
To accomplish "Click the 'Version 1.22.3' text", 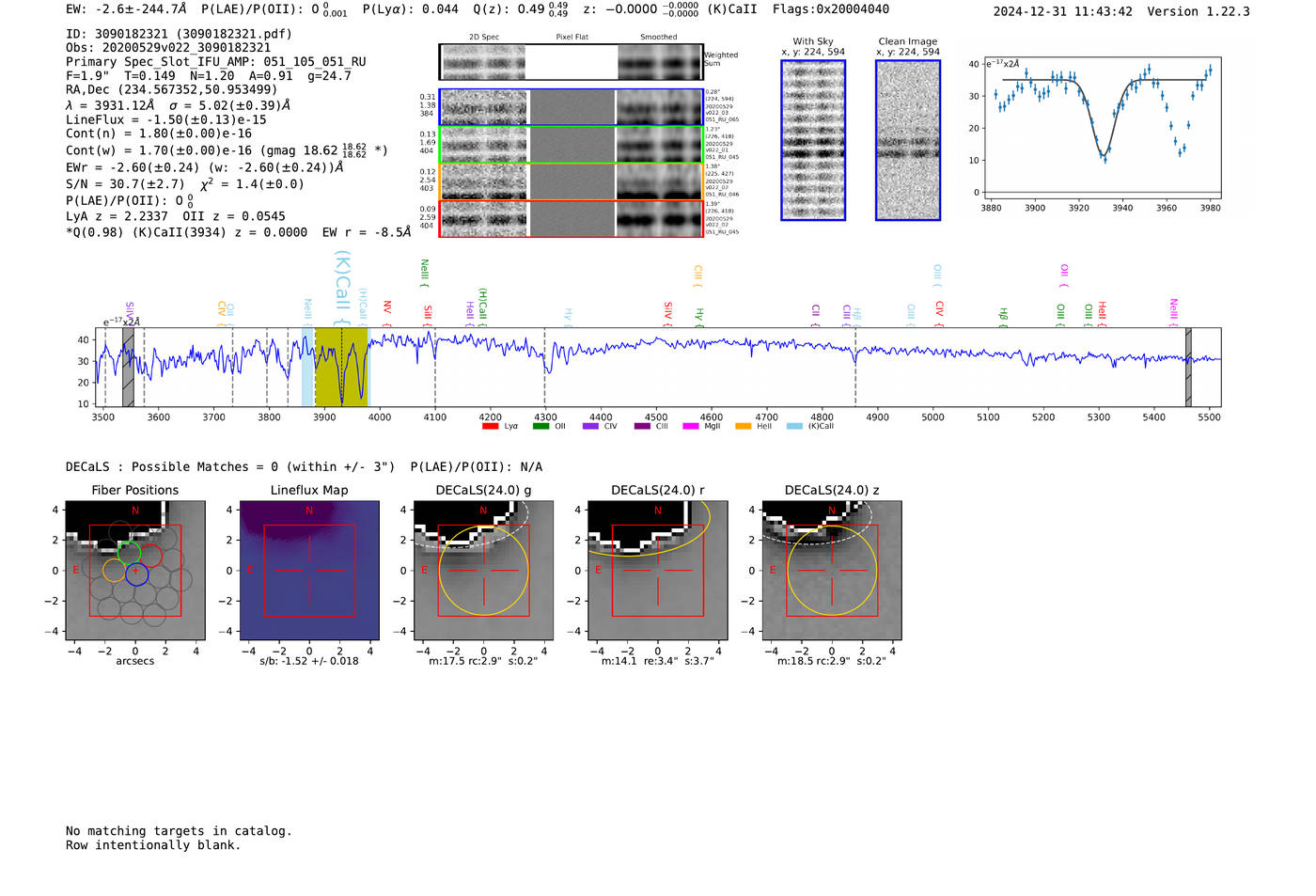I will point(1198,11).
